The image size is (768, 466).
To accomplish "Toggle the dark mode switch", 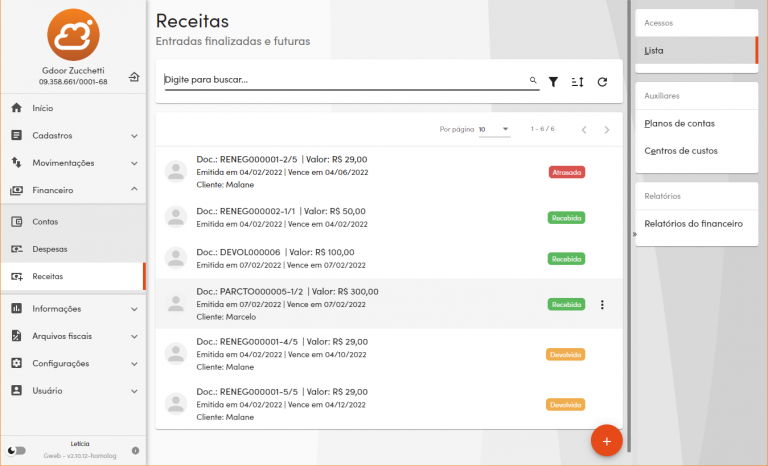I will (x=16, y=451).
